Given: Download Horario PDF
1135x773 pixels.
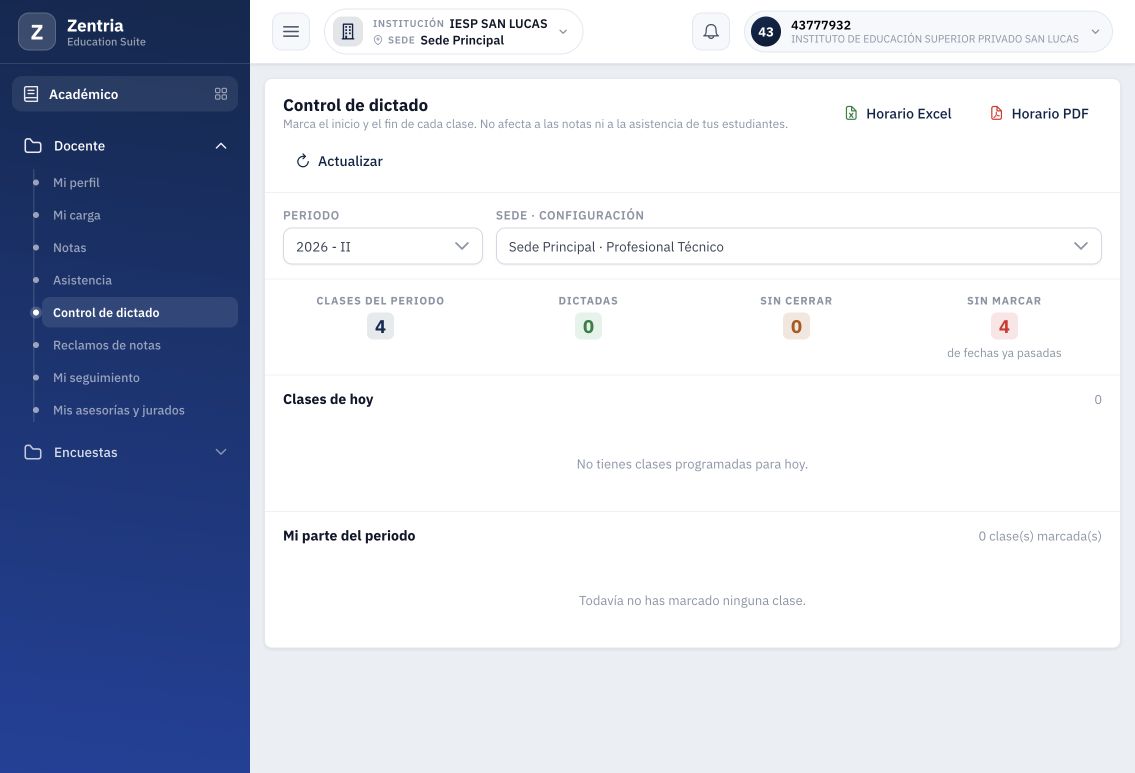Looking at the screenshot, I should pos(1039,114).
